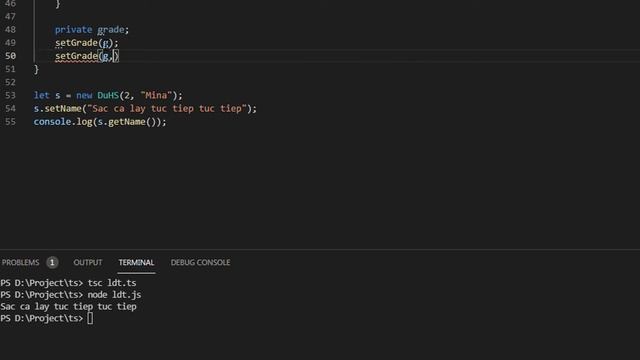Click the 'private' keyword on line 48

click(73, 30)
